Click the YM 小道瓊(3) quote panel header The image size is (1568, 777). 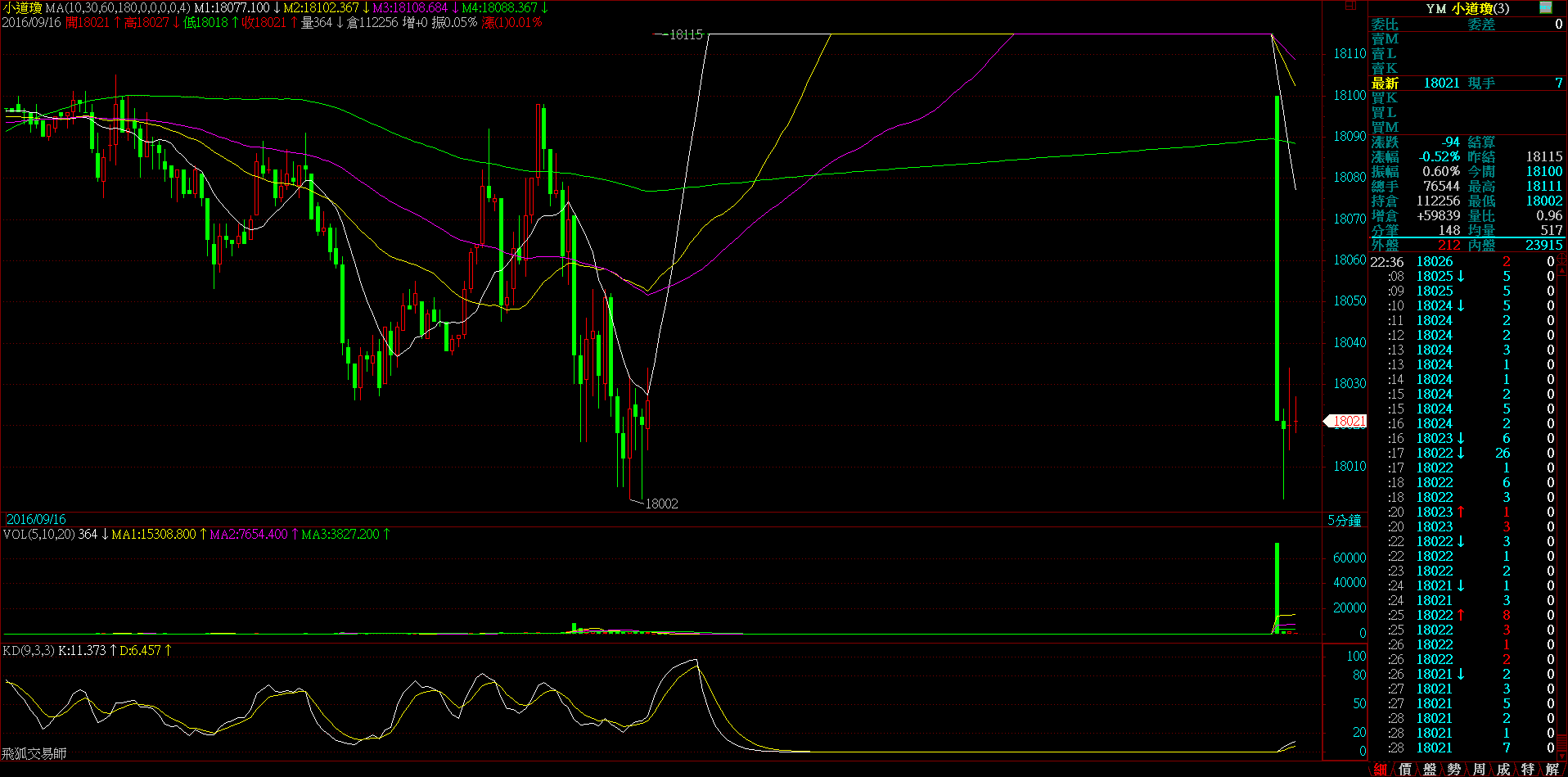coord(1468,8)
